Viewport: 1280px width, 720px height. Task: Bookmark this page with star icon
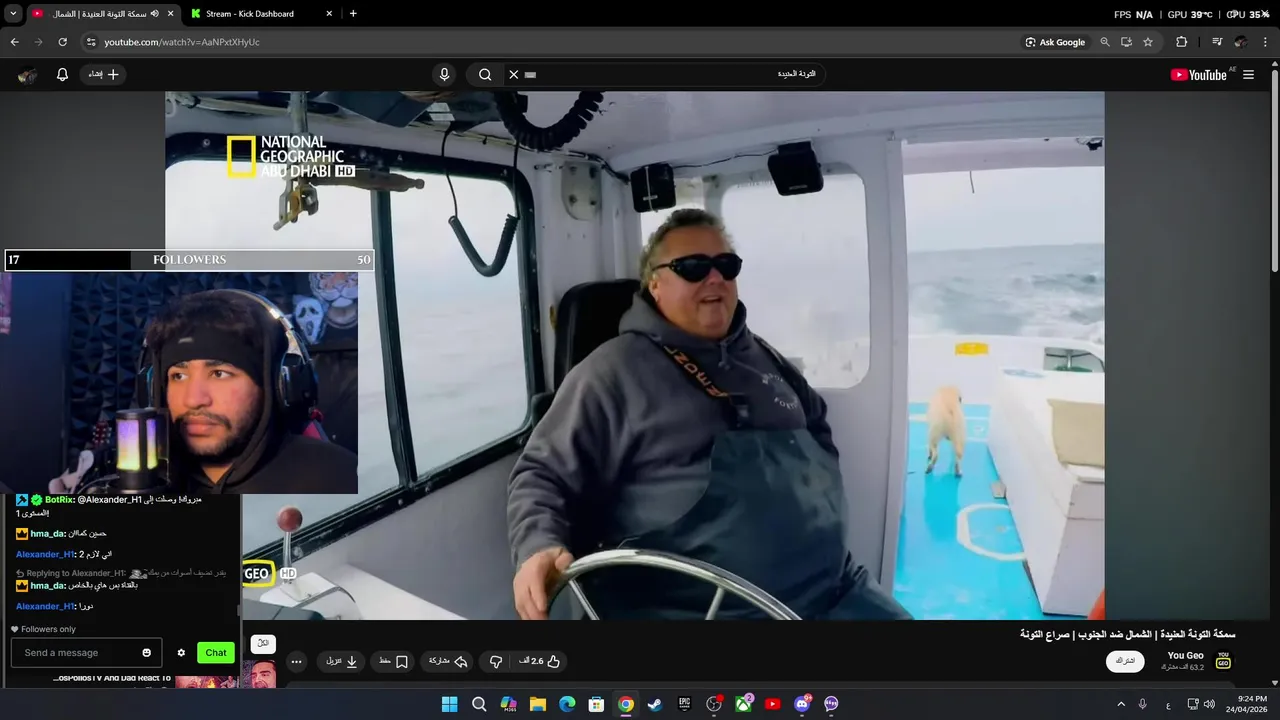(1148, 42)
